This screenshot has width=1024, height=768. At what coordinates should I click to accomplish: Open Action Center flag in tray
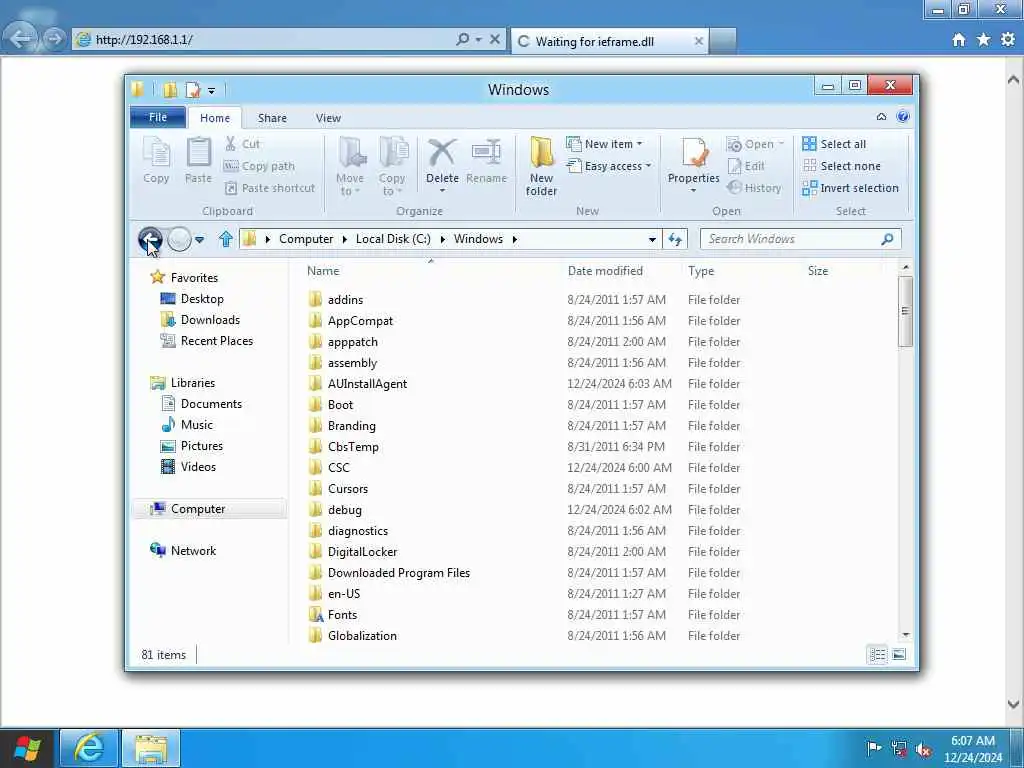click(873, 748)
